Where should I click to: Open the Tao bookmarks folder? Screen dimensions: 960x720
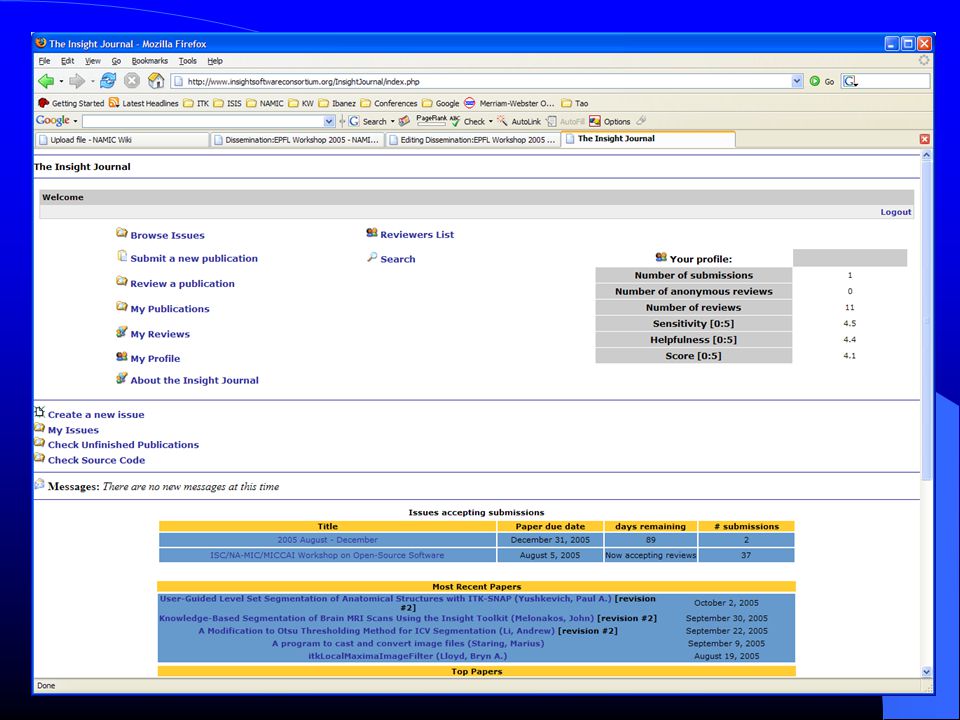click(575, 103)
